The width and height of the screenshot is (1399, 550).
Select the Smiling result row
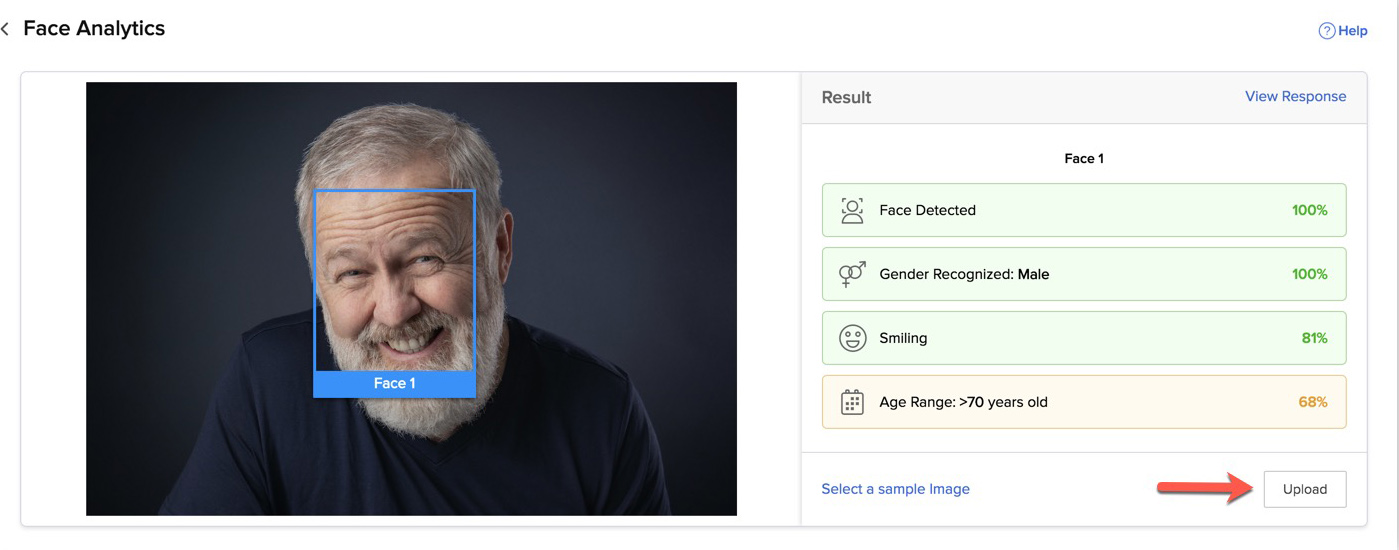click(1083, 338)
